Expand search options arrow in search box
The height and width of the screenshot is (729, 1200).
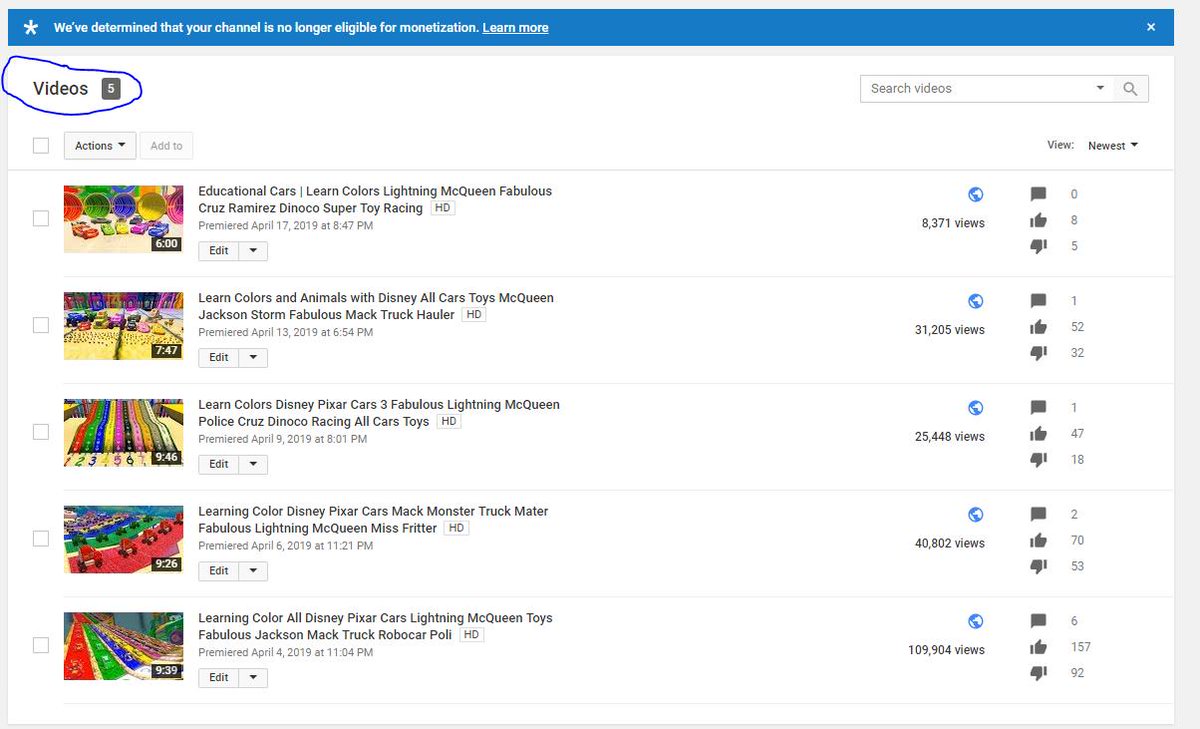point(1100,88)
